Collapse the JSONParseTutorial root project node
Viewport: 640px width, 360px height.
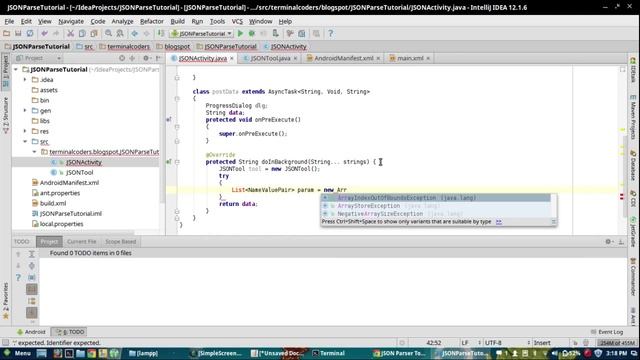16,69
